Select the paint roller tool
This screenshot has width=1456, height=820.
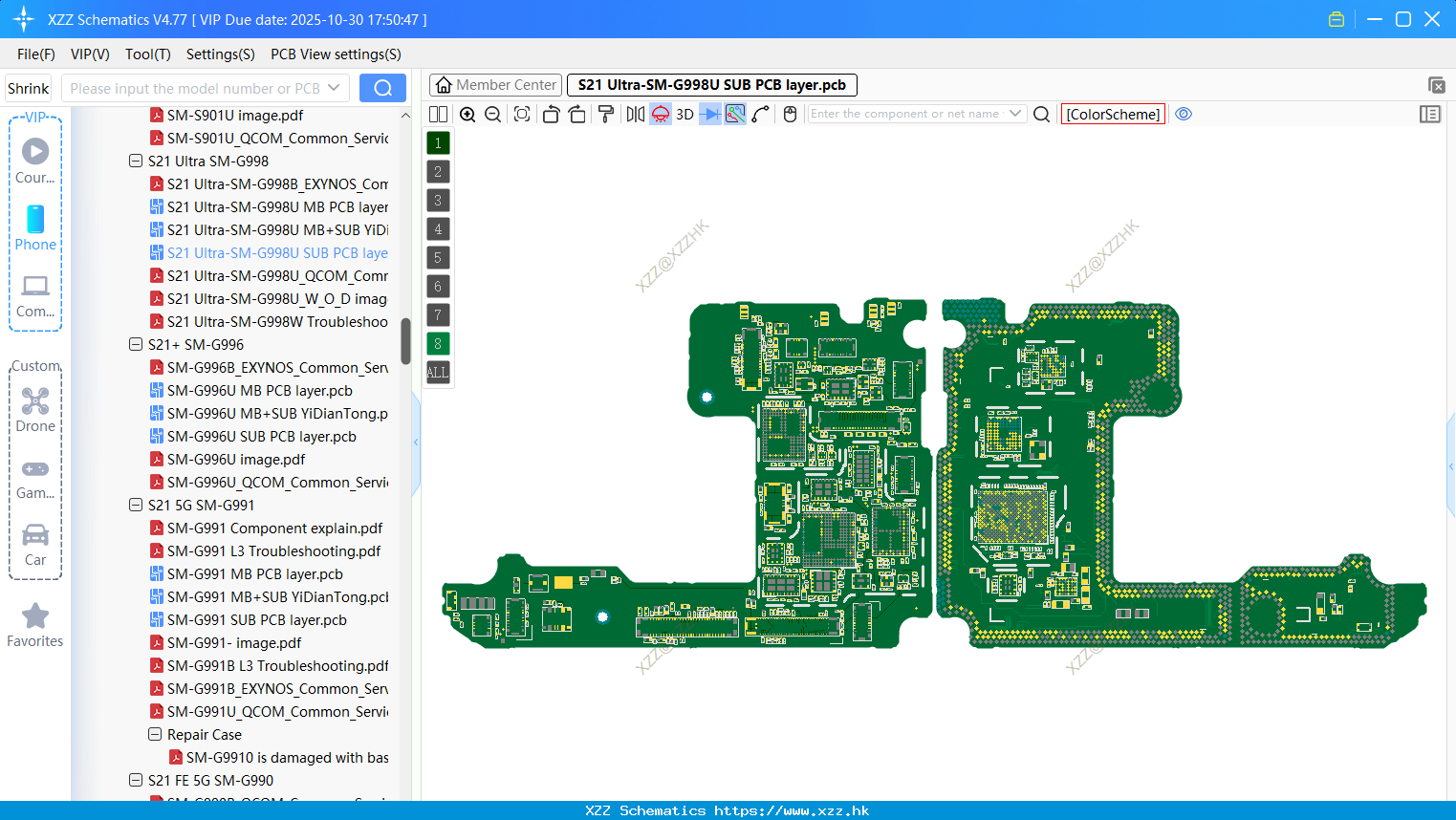click(x=606, y=114)
